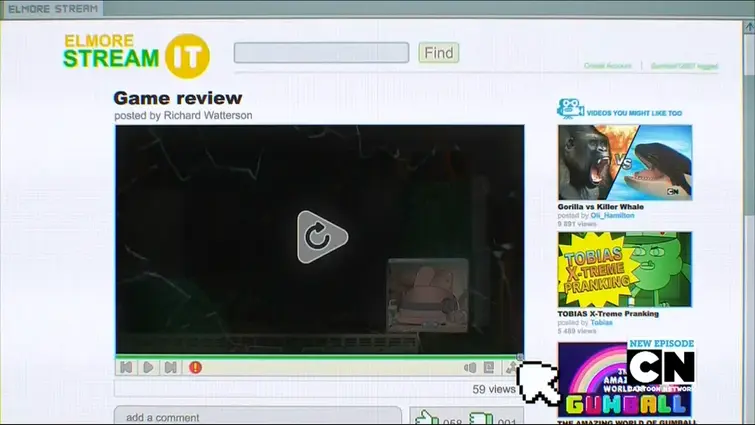Focus the search input field
The image size is (755, 425).
(x=321, y=52)
